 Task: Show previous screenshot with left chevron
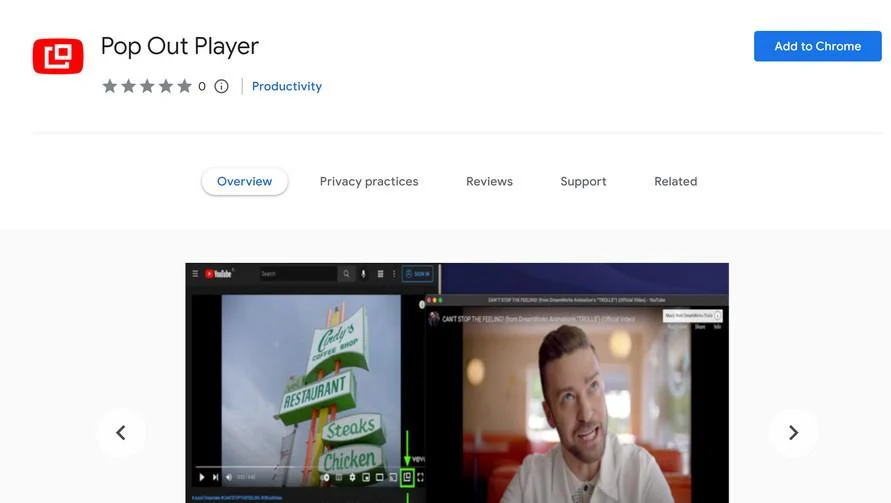click(121, 433)
